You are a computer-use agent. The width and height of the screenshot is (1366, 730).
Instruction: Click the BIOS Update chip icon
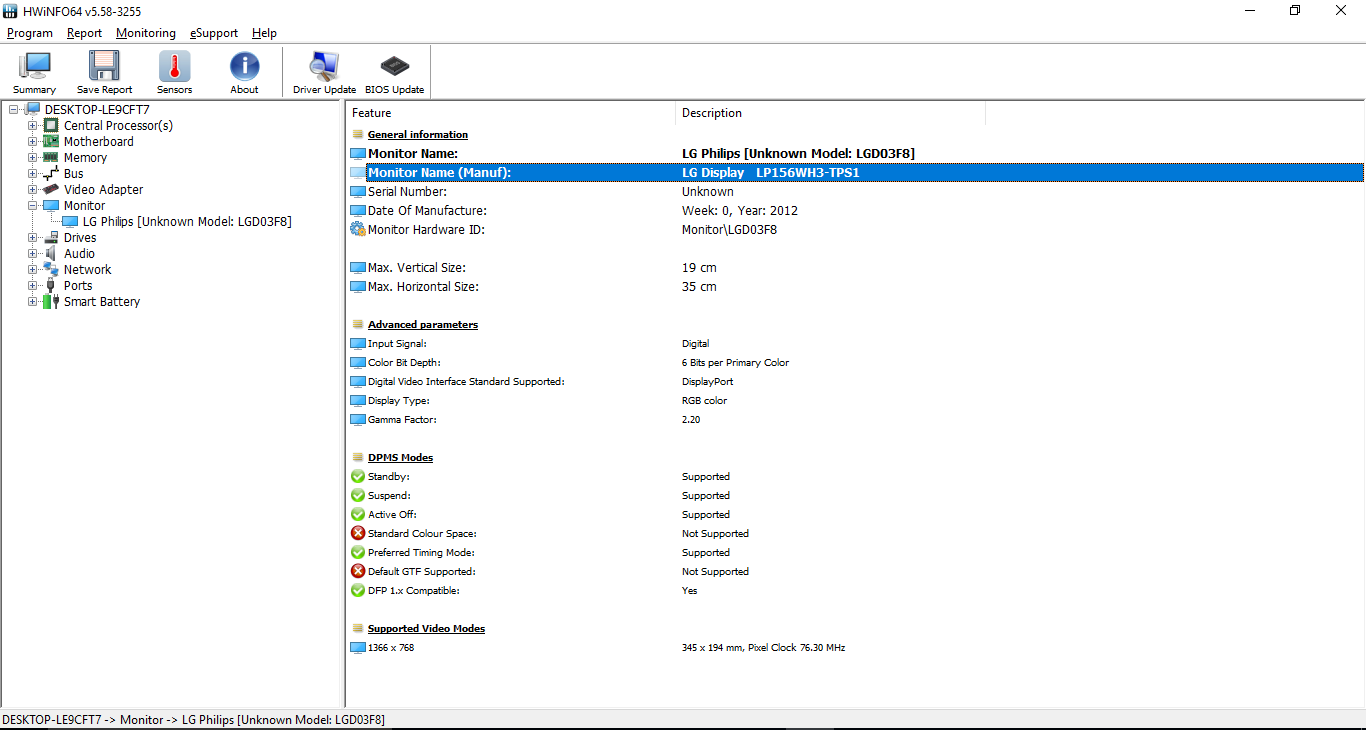tap(394, 67)
